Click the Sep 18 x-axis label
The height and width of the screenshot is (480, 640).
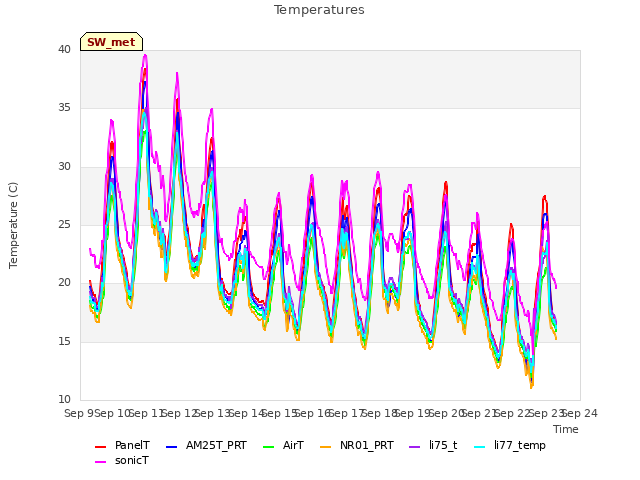pyautogui.click(x=380, y=413)
